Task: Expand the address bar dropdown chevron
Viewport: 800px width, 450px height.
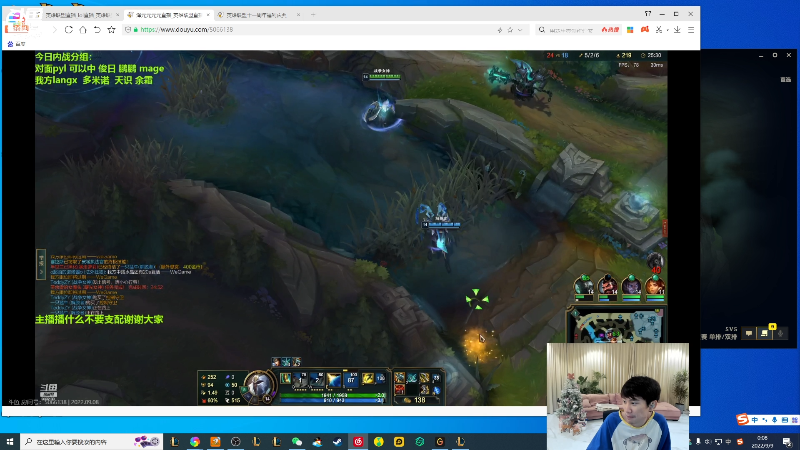Action: pyautogui.click(x=520, y=30)
